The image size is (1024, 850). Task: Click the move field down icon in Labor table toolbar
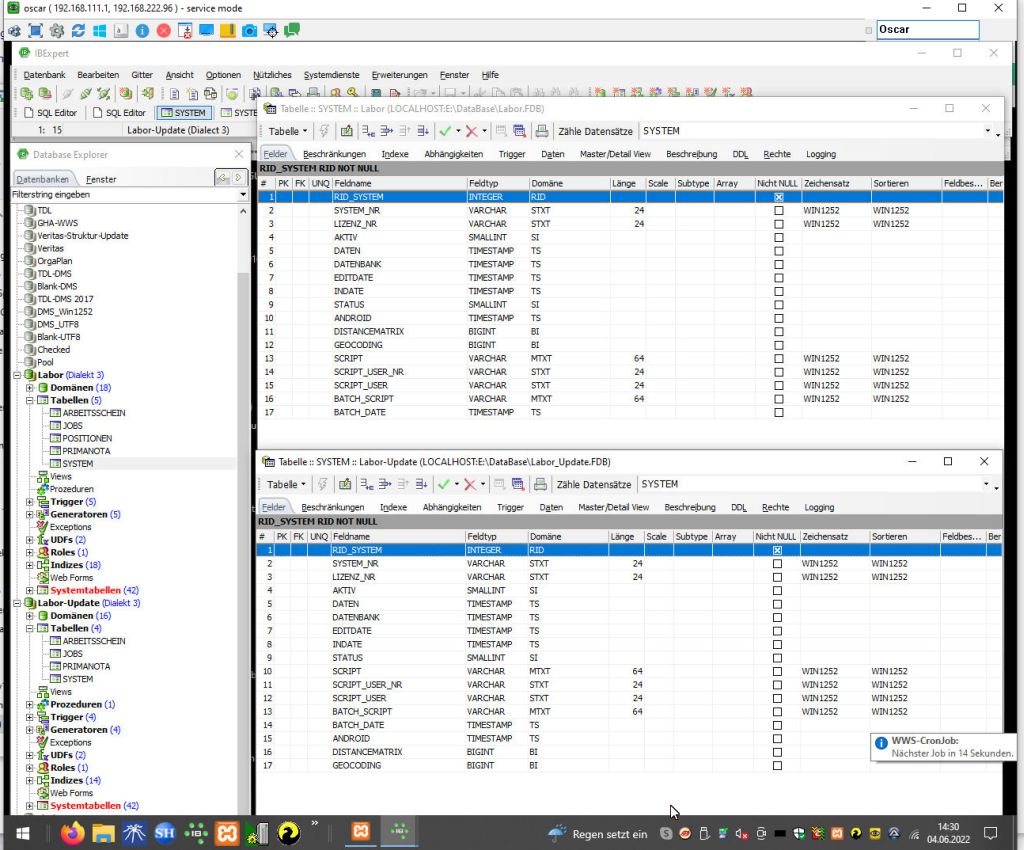(423, 131)
